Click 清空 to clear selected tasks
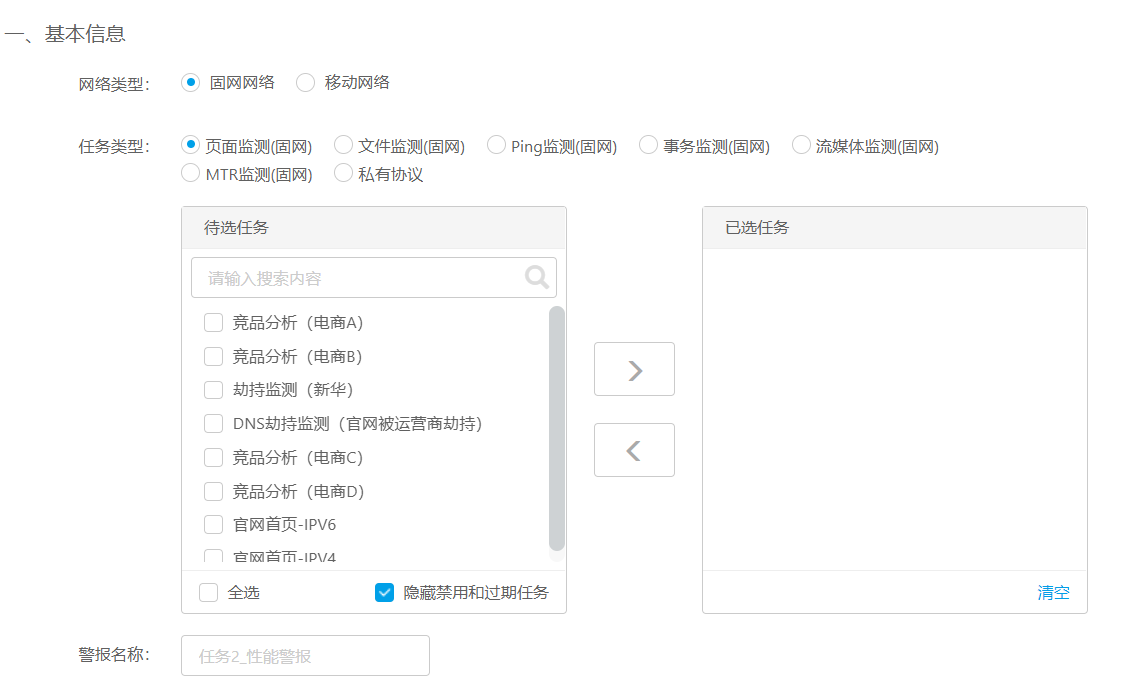The height and width of the screenshot is (696, 1122). pos(1053,592)
